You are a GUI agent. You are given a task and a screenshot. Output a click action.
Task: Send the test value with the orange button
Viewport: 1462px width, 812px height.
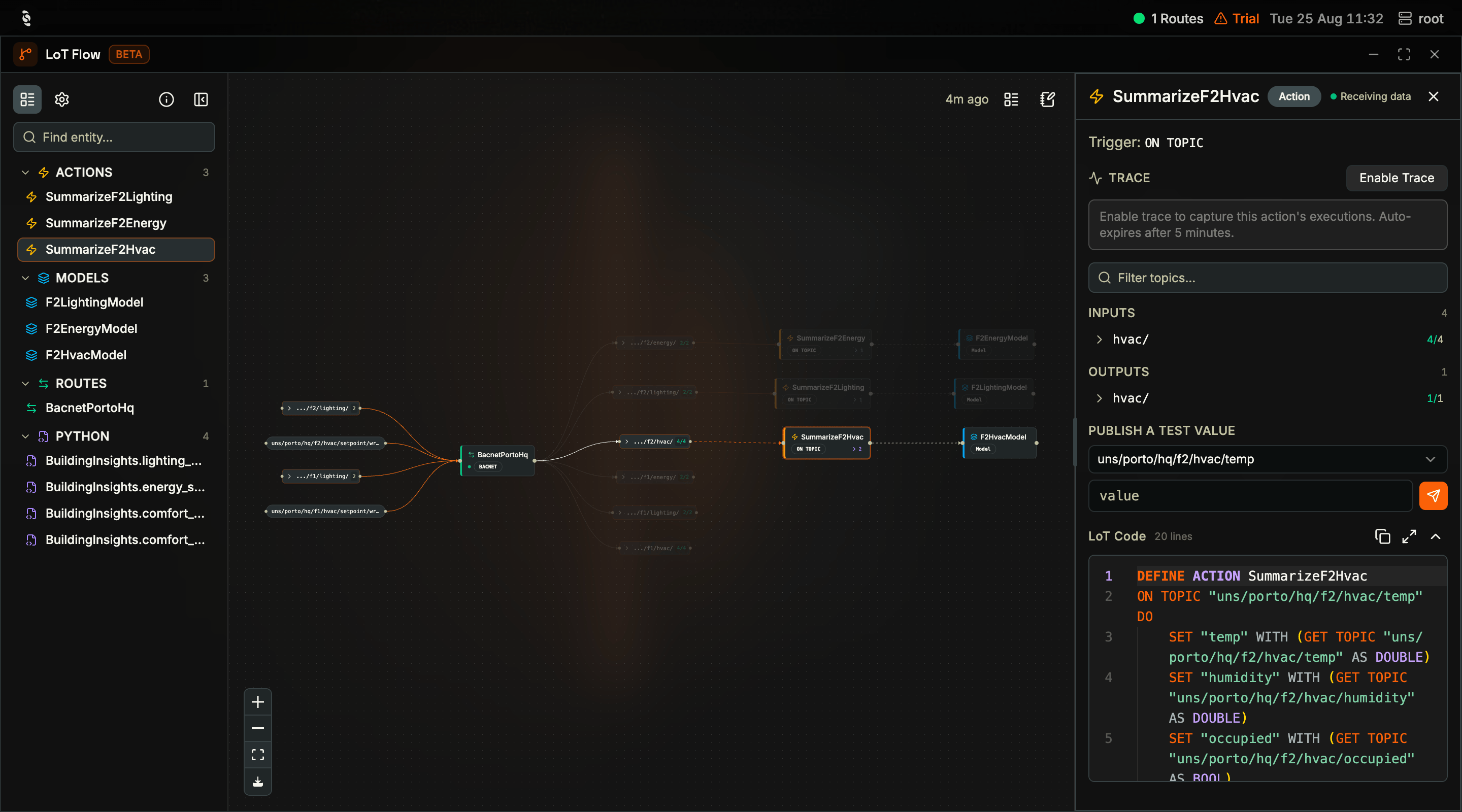(x=1433, y=496)
